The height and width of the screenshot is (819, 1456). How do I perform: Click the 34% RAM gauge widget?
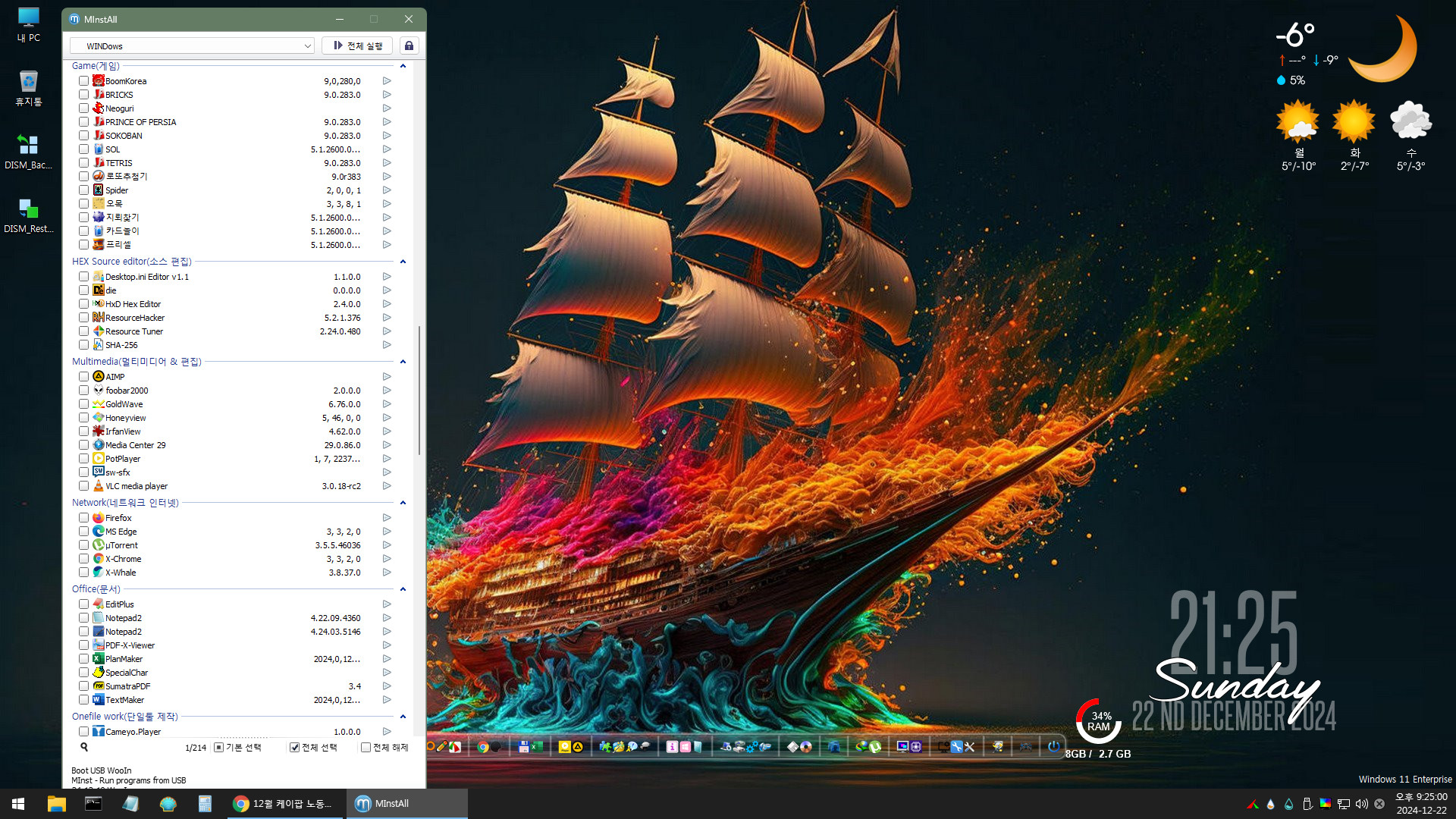[x=1098, y=721]
